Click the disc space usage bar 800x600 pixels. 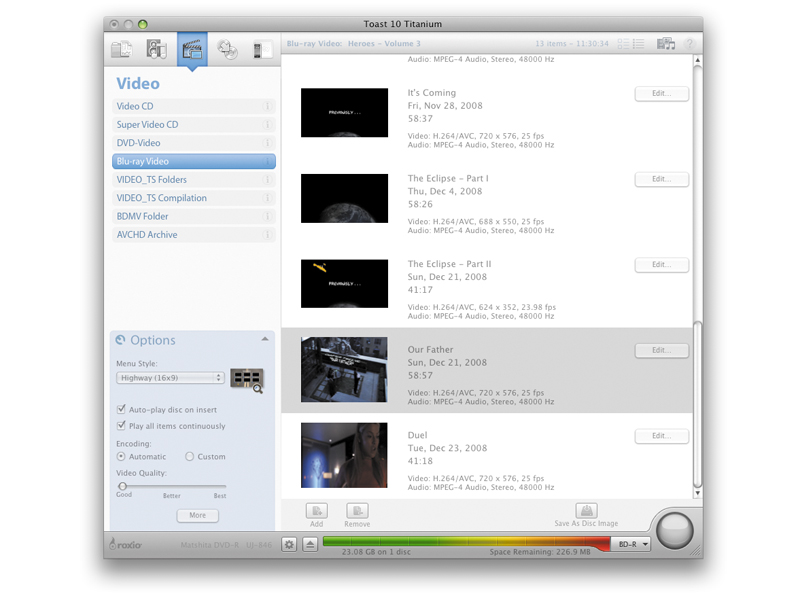click(466, 542)
